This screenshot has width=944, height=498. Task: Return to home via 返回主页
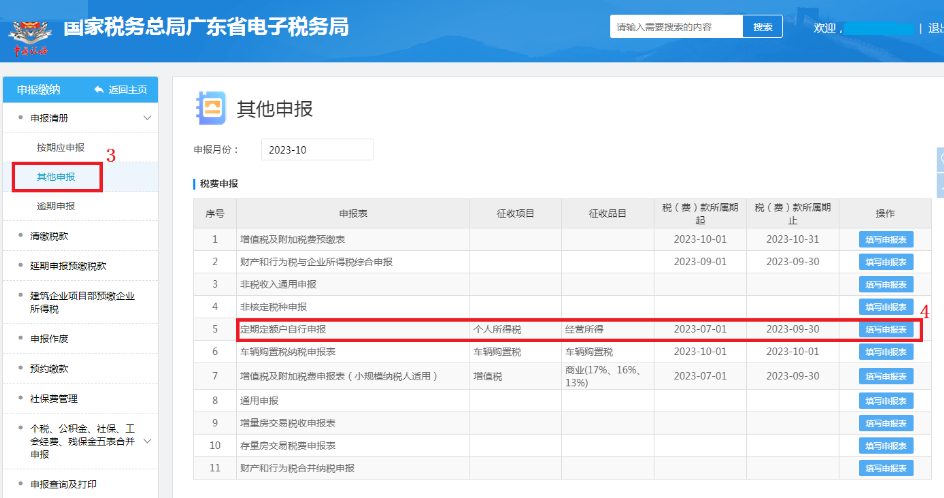click(x=128, y=90)
